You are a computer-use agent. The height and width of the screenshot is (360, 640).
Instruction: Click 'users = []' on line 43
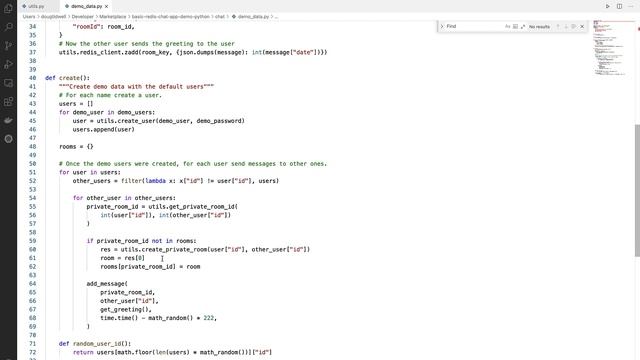76,104
